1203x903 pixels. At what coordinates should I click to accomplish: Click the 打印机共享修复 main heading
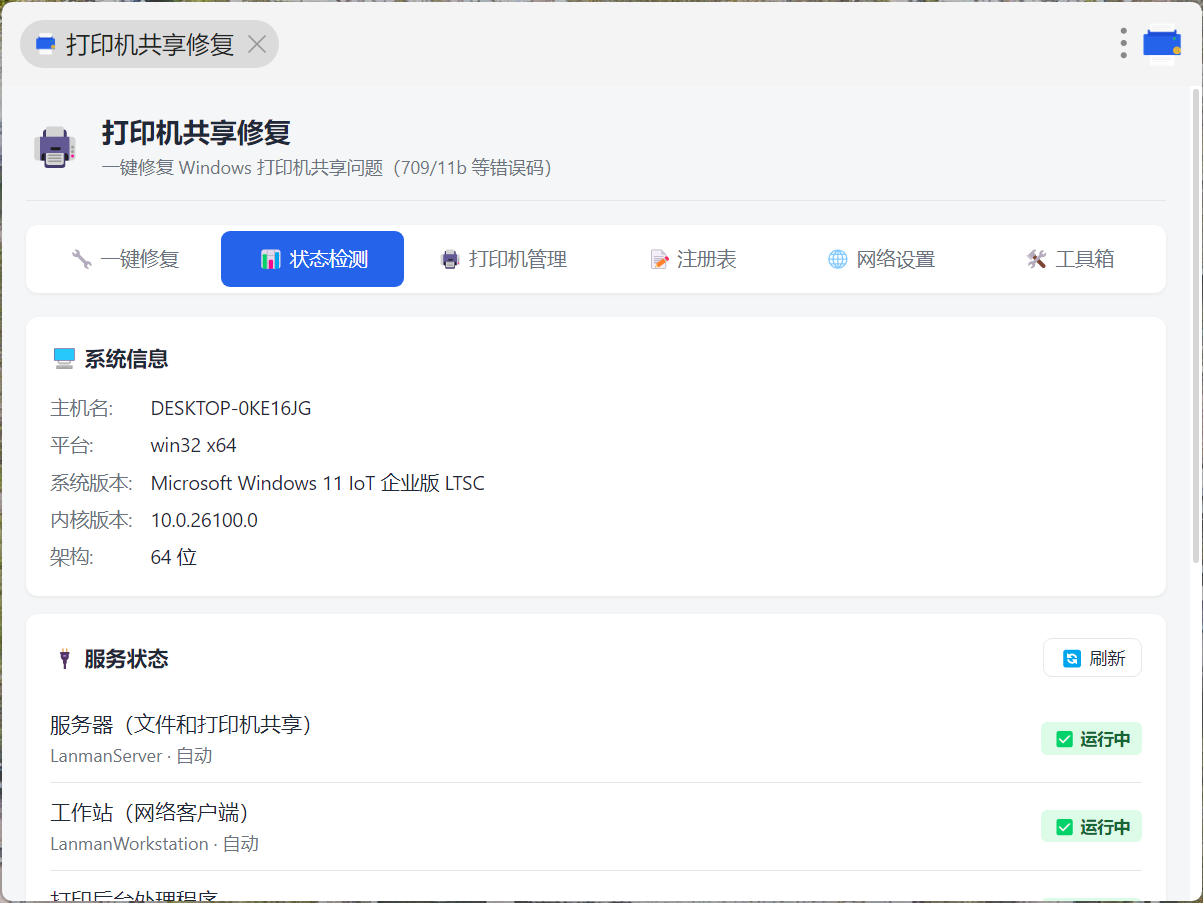196,132
